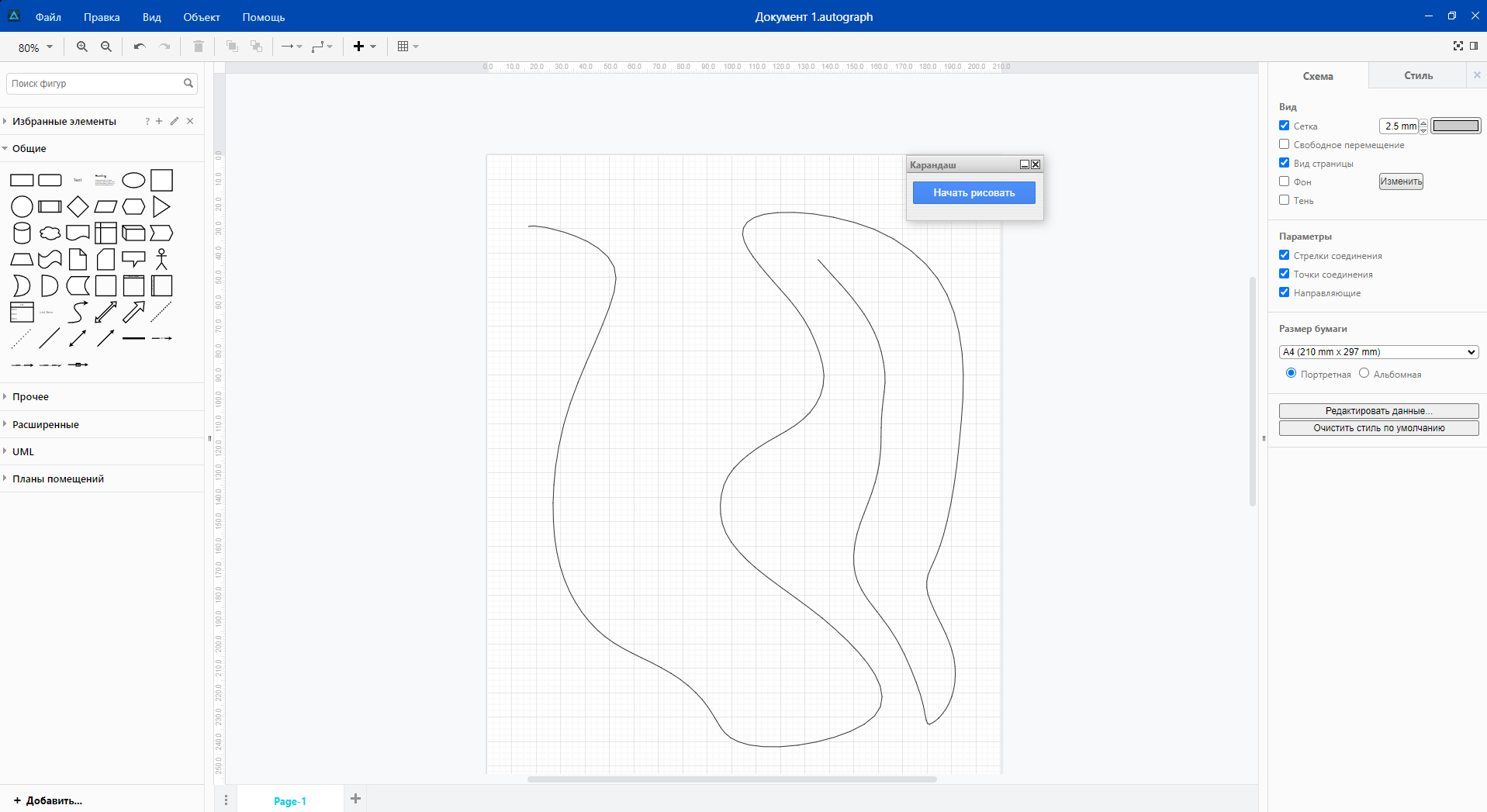The image size is (1487, 812).
Task: Enable the Фон checkbox
Action: point(1285,181)
